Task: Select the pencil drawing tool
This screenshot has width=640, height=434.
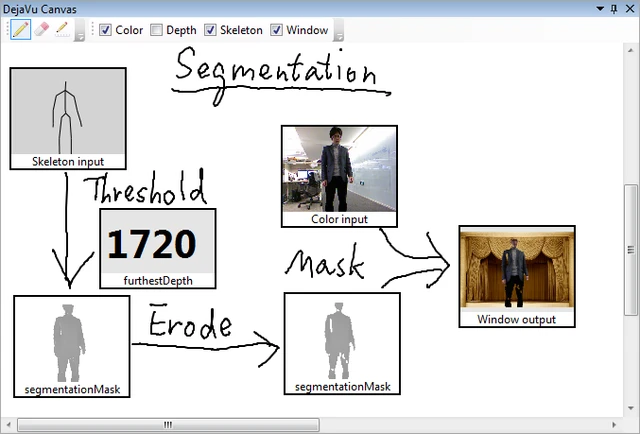Action: click(x=20, y=30)
